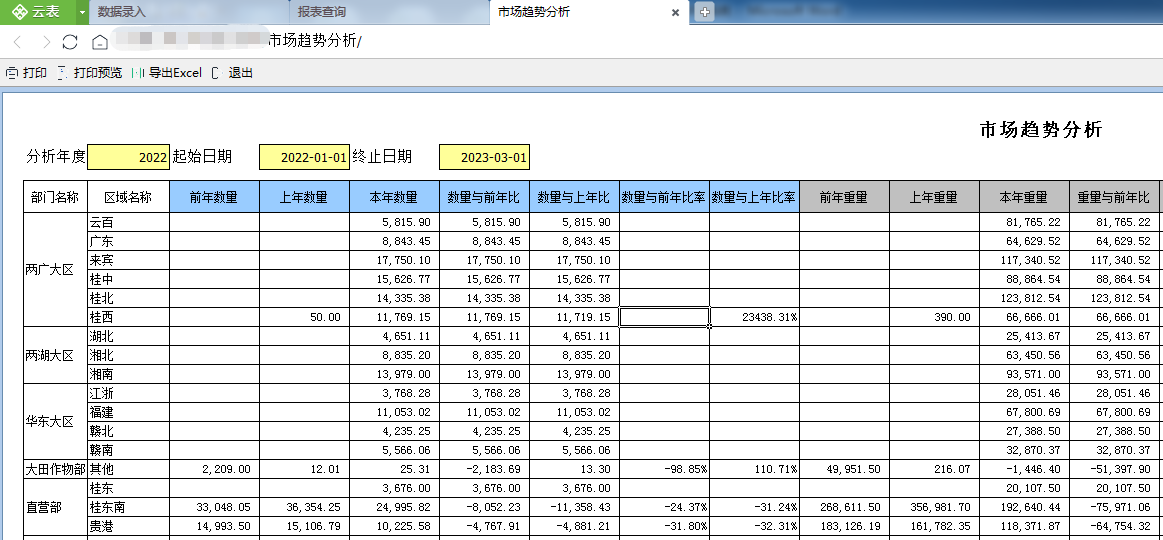Select the 数量与前年比率 column header
This screenshot has height=540, width=1163.
[665, 197]
